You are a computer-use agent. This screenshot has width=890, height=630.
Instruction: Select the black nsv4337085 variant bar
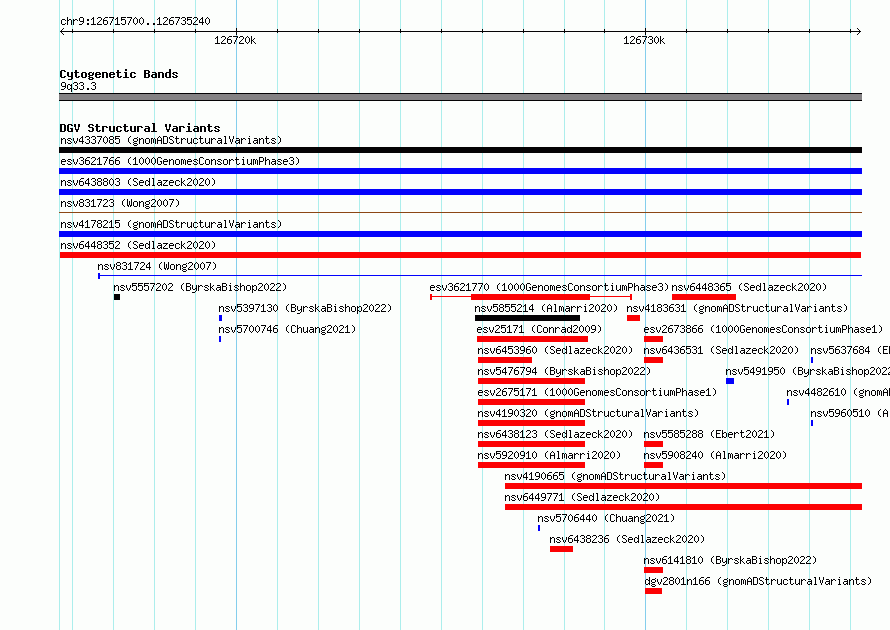[x=460, y=150]
